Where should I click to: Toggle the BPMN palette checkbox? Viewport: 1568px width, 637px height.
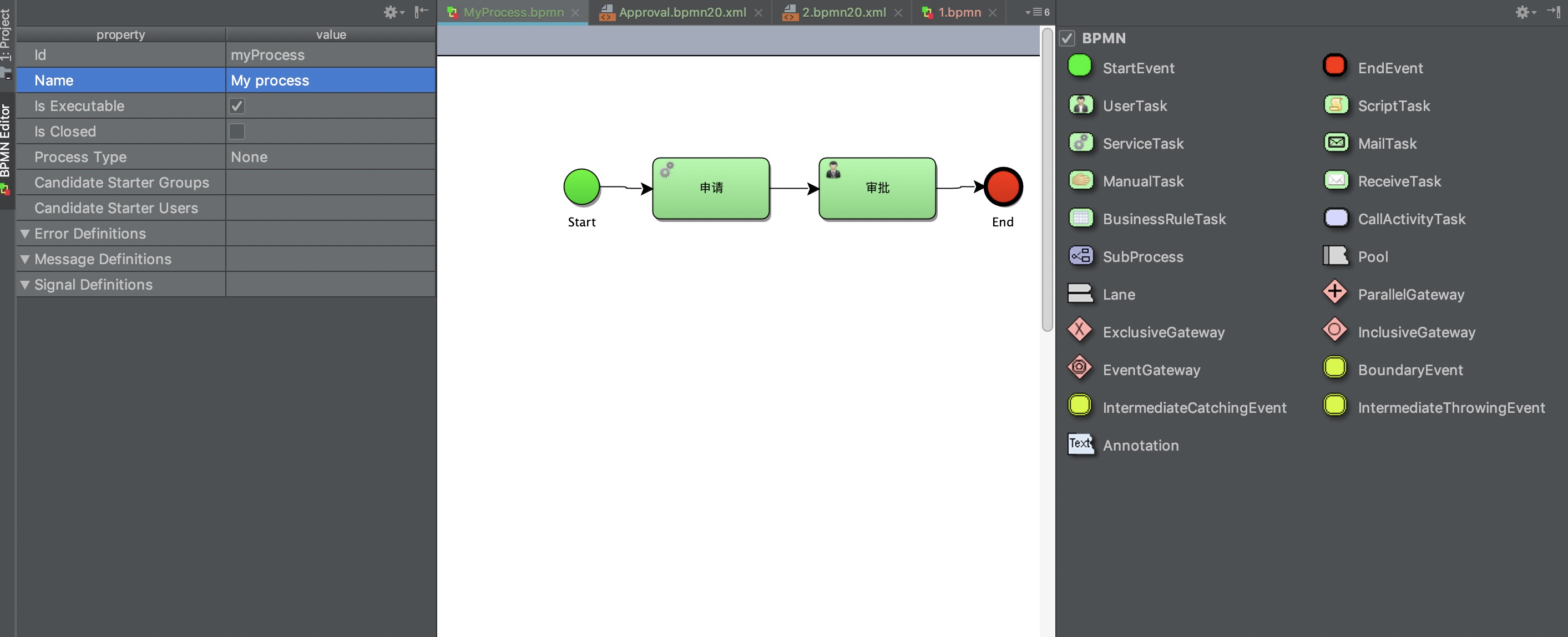coord(1067,38)
